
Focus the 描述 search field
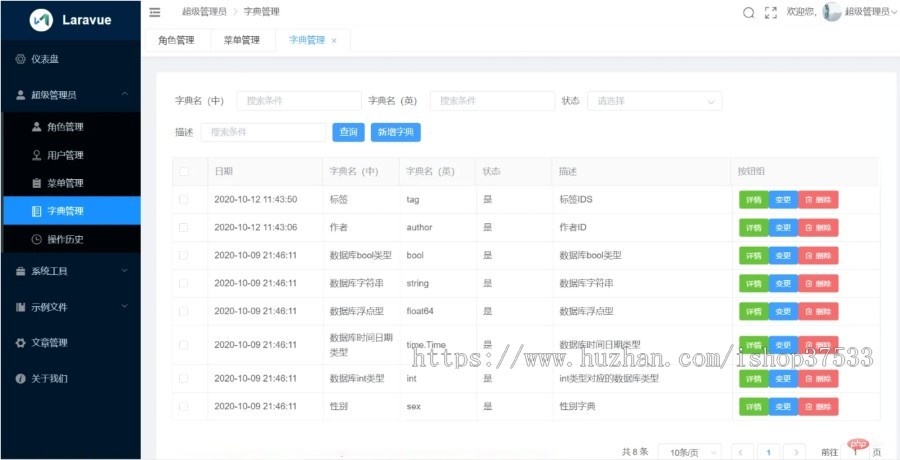263,132
